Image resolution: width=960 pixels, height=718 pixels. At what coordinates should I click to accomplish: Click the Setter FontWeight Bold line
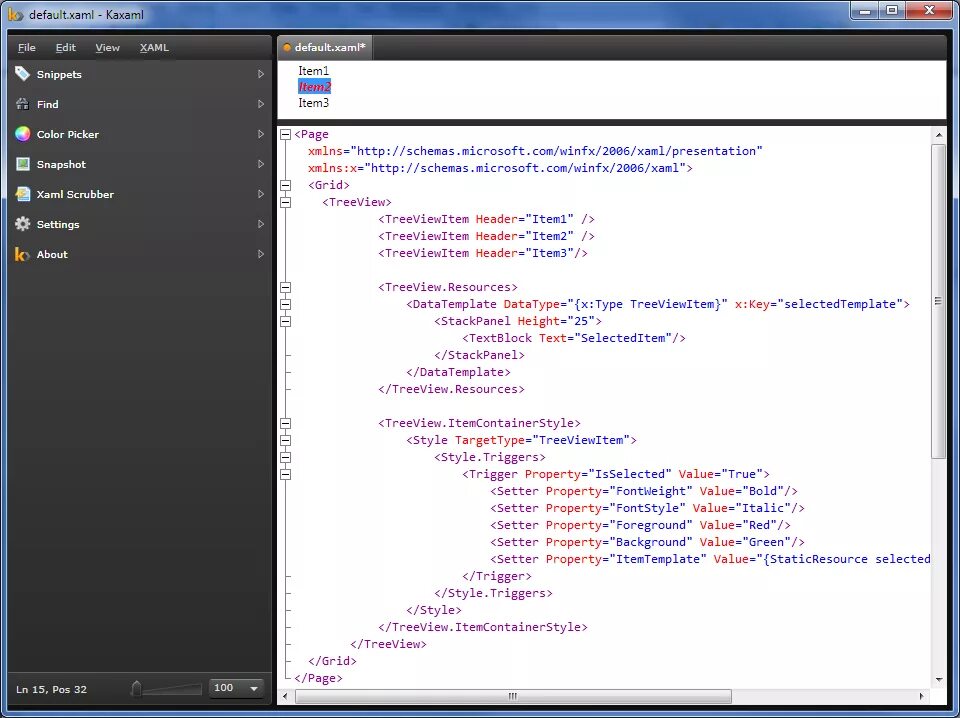(643, 491)
